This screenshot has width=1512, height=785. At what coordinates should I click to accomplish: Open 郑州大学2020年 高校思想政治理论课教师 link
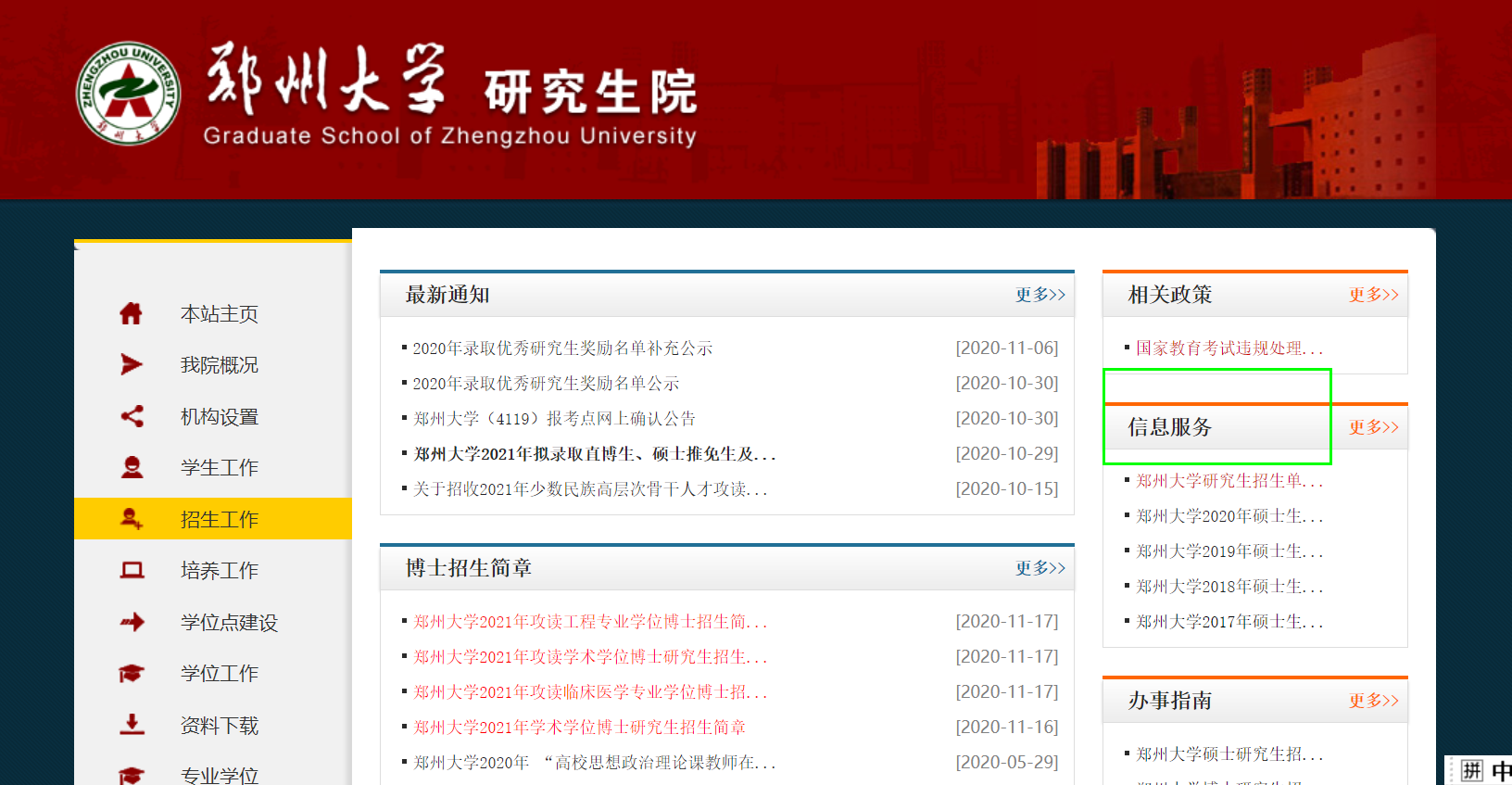[x=594, y=763]
